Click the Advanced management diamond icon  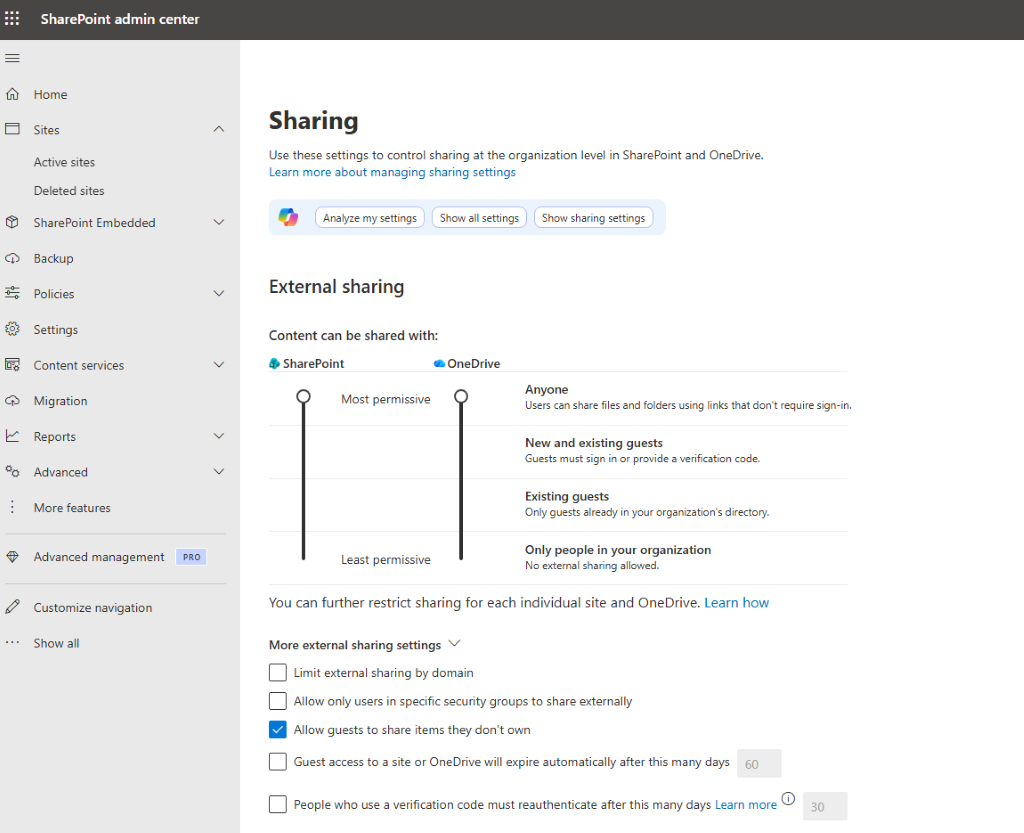pos(12,556)
